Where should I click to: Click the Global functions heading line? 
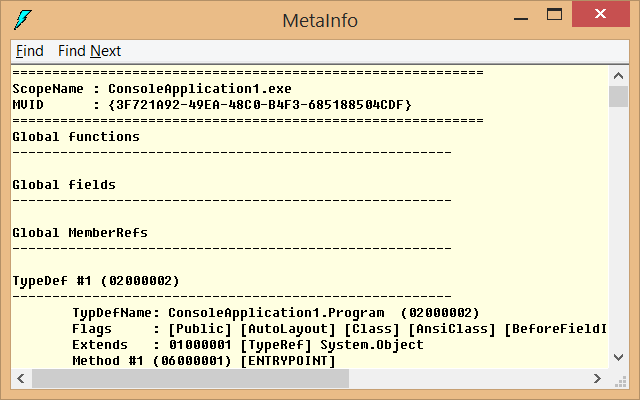(76, 136)
